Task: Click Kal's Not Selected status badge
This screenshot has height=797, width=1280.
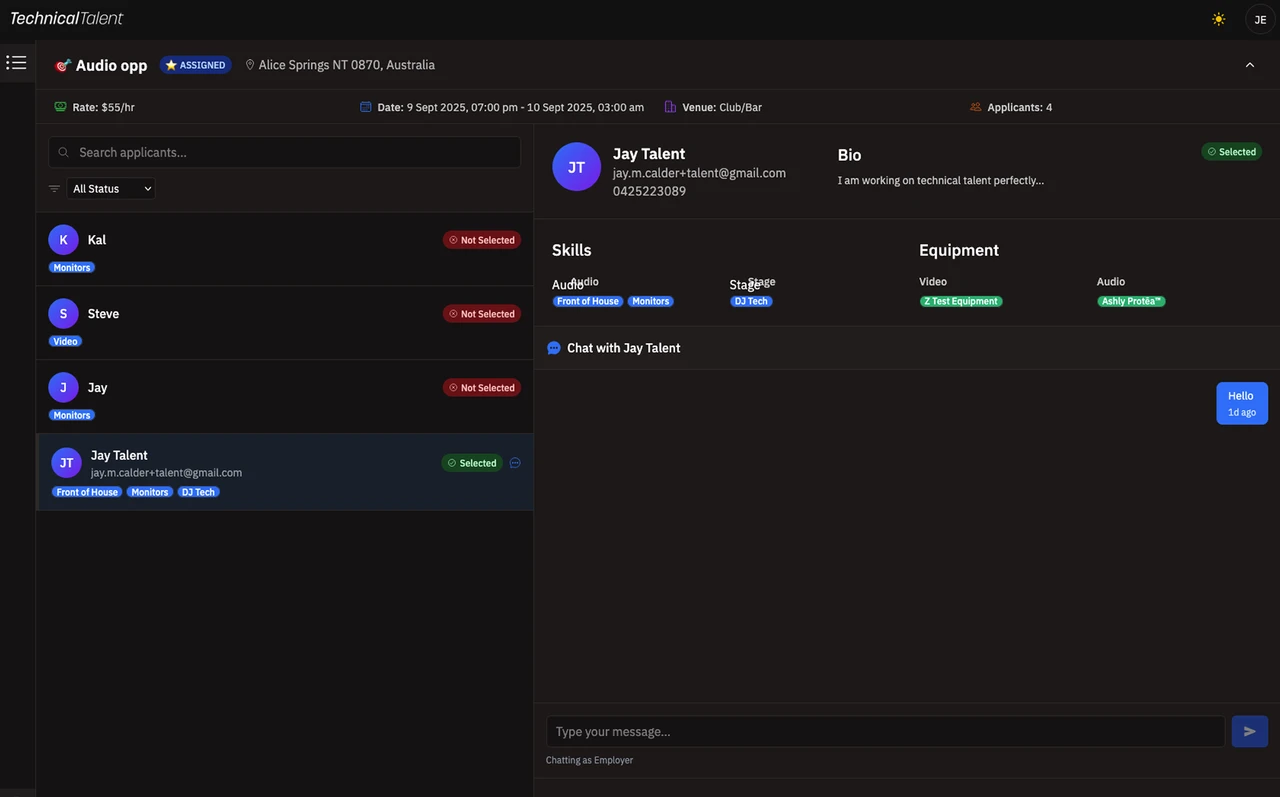Action: pos(482,240)
